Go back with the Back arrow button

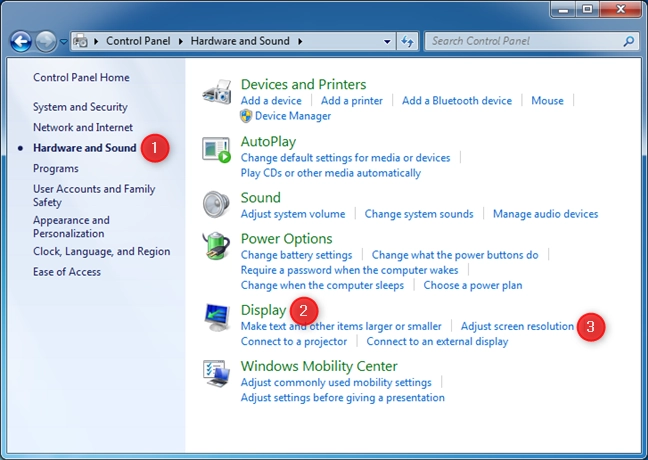click(21, 41)
